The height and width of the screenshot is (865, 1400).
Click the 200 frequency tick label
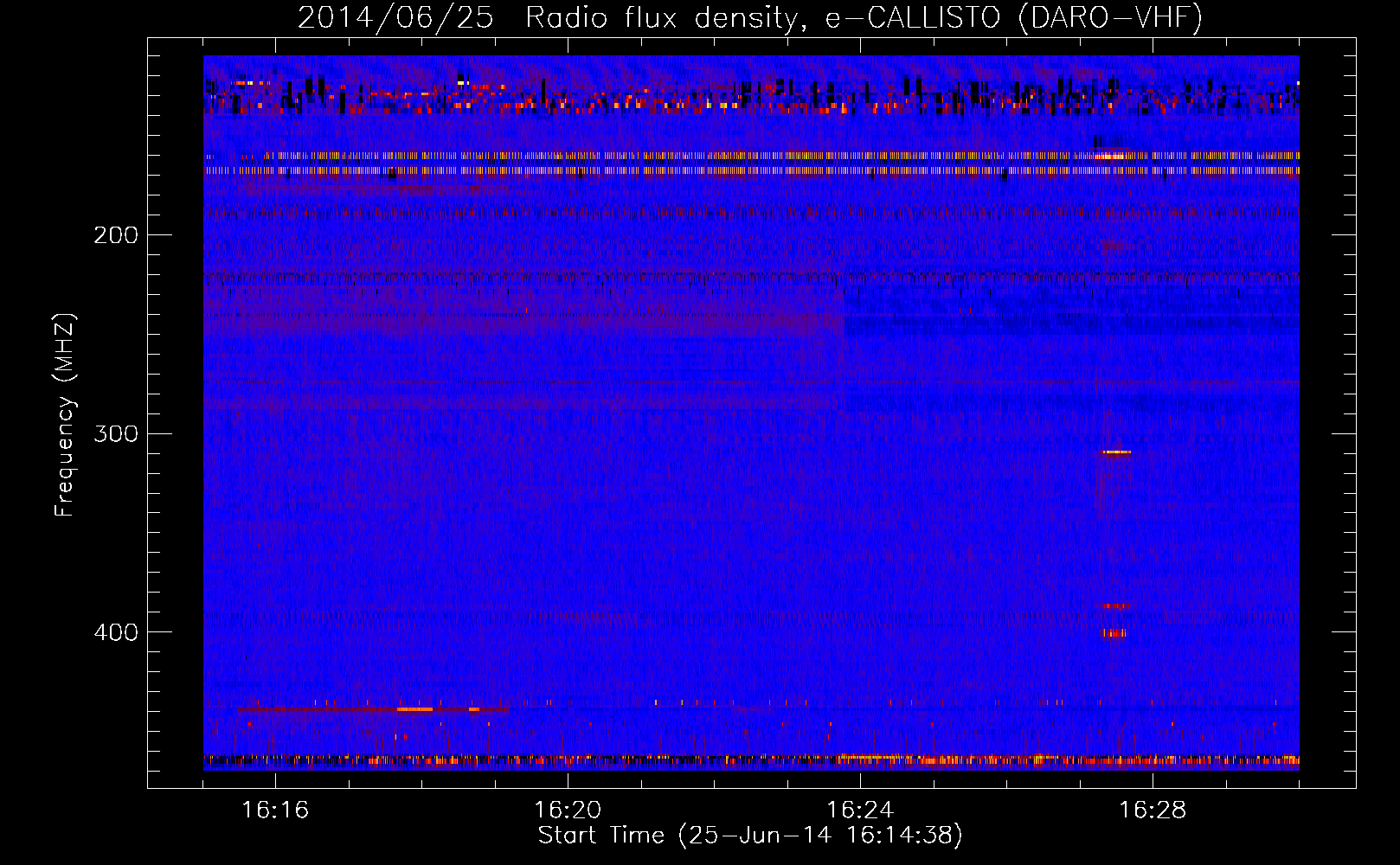(116, 235)
